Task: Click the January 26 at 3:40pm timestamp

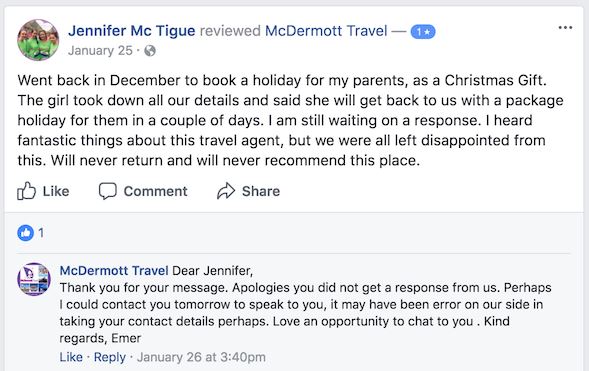Action: (201, 357)
